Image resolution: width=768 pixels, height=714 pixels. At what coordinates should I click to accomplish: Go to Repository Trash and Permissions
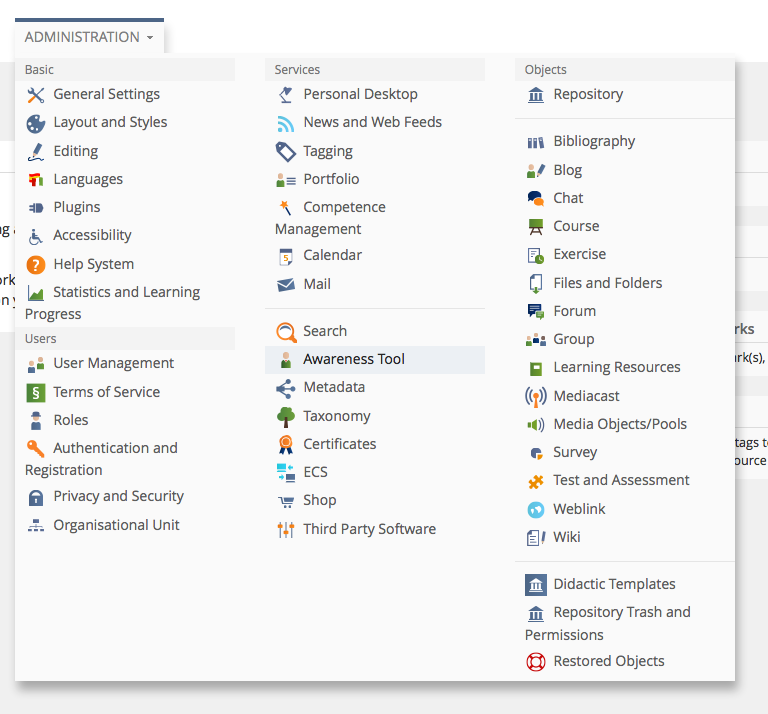pyautogui.click(x=621, y=613)
